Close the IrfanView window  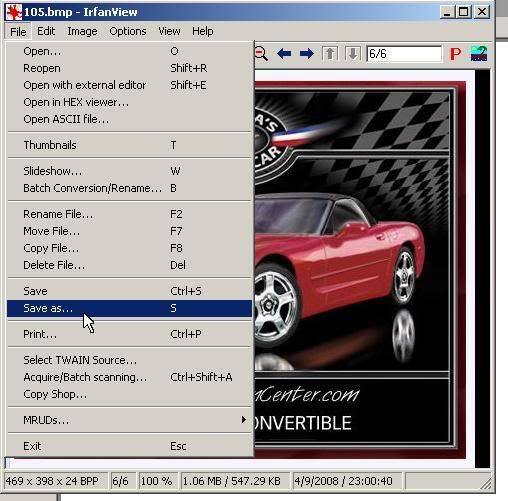pos(482,12)
